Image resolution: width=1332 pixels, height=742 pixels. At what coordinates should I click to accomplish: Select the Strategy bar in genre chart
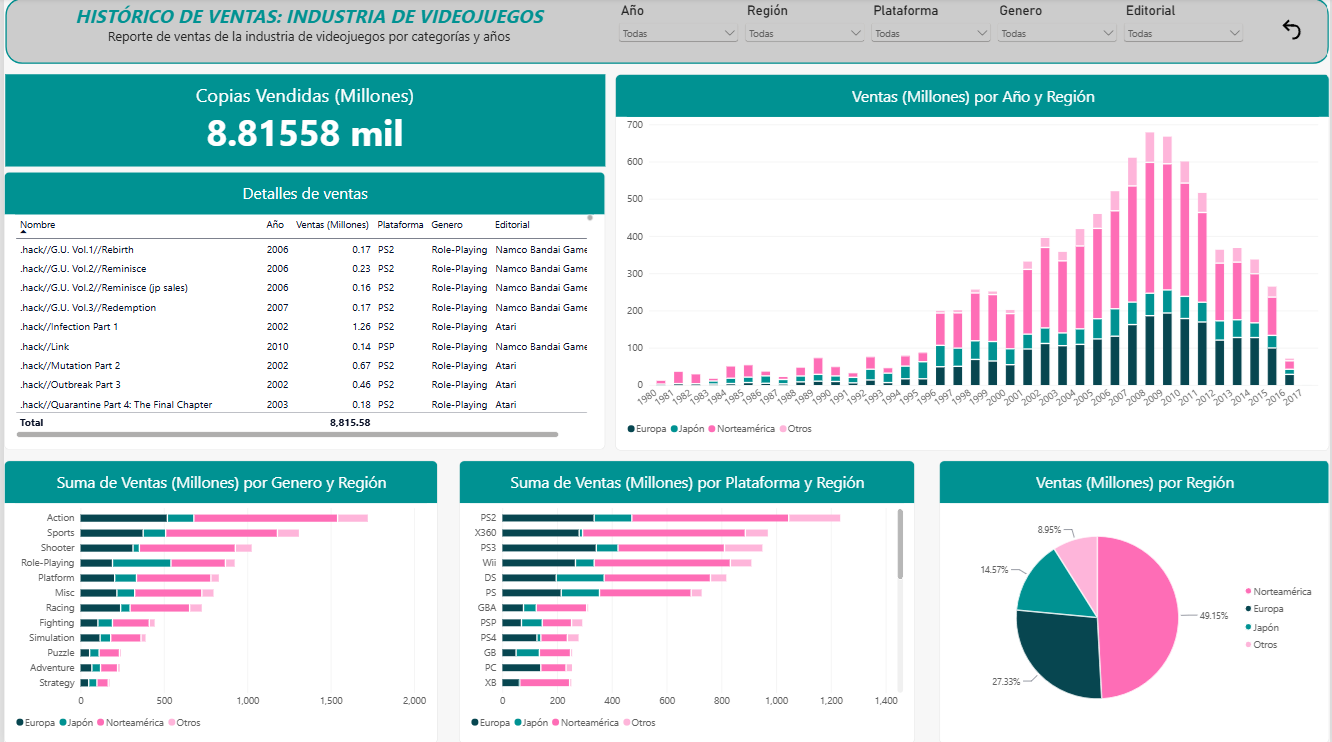pos(94,683)
